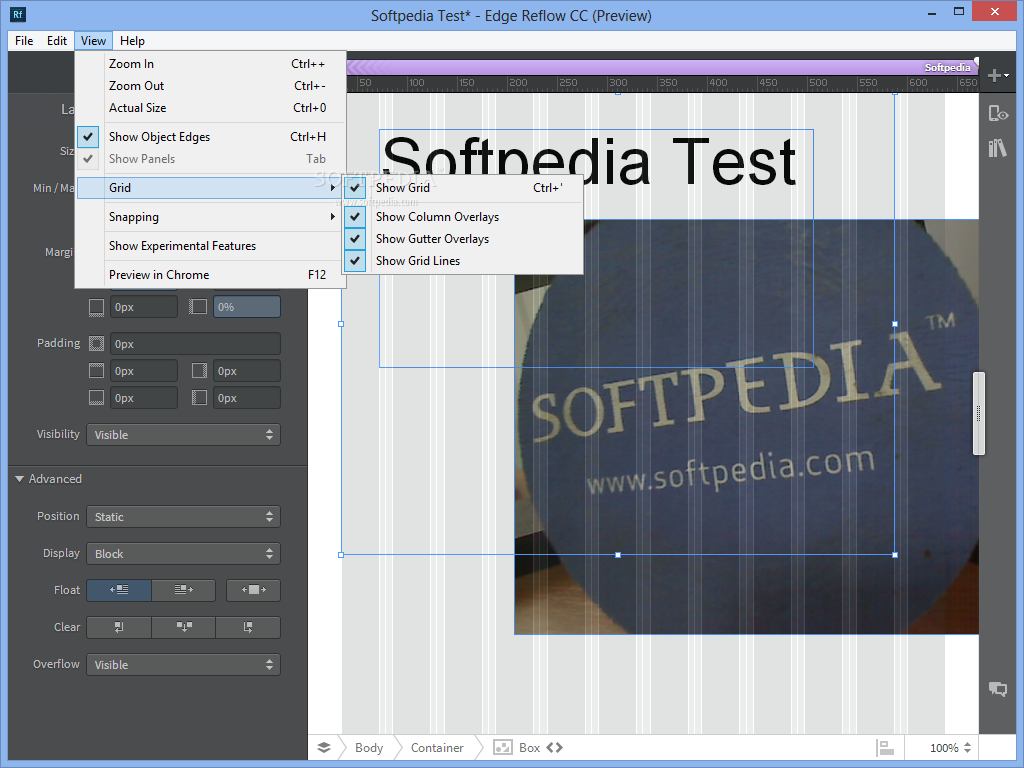The image size is (1024, 768).
Task: Open the Edit menu
Action: 57,40
